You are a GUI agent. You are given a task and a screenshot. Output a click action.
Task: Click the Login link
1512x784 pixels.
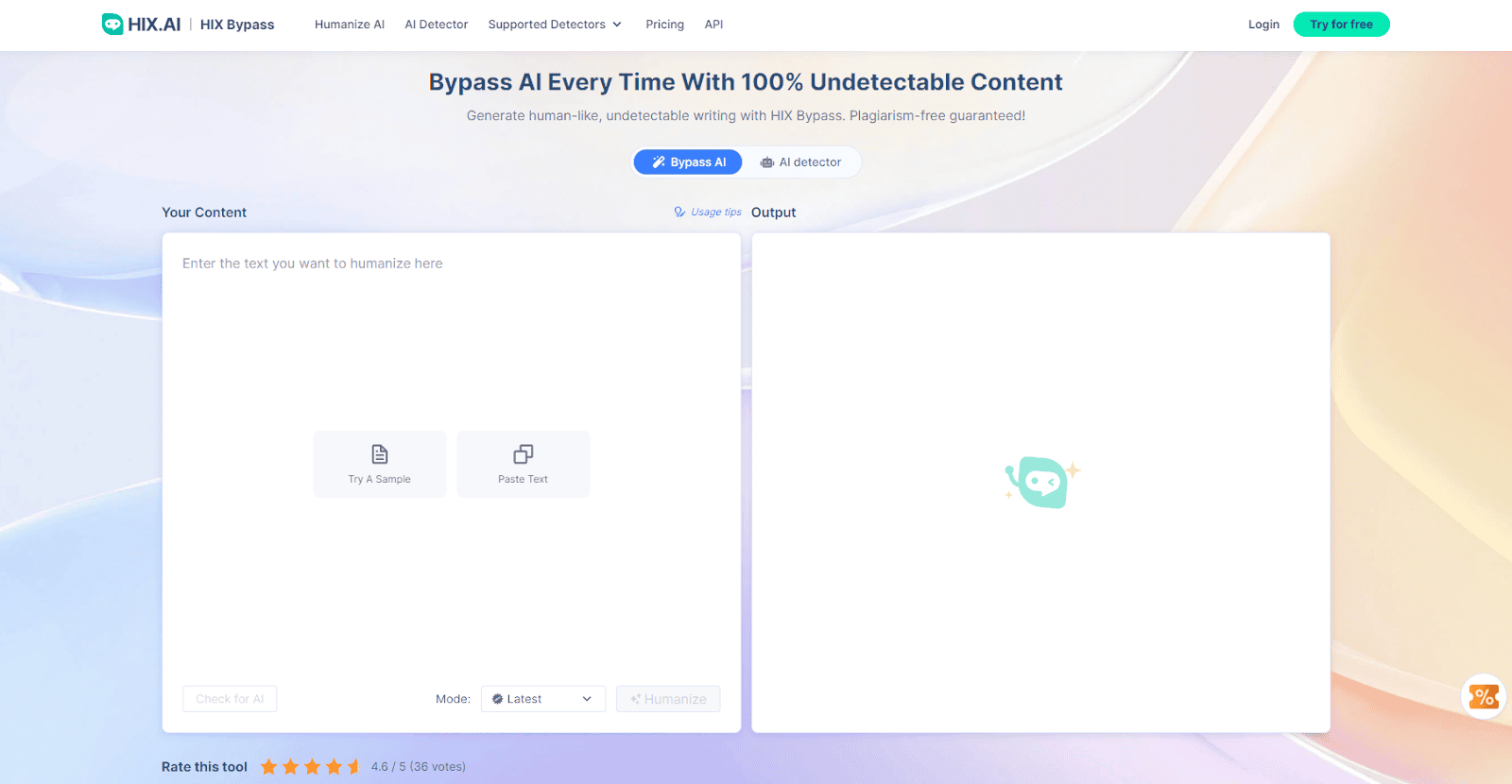[1263, 25]
